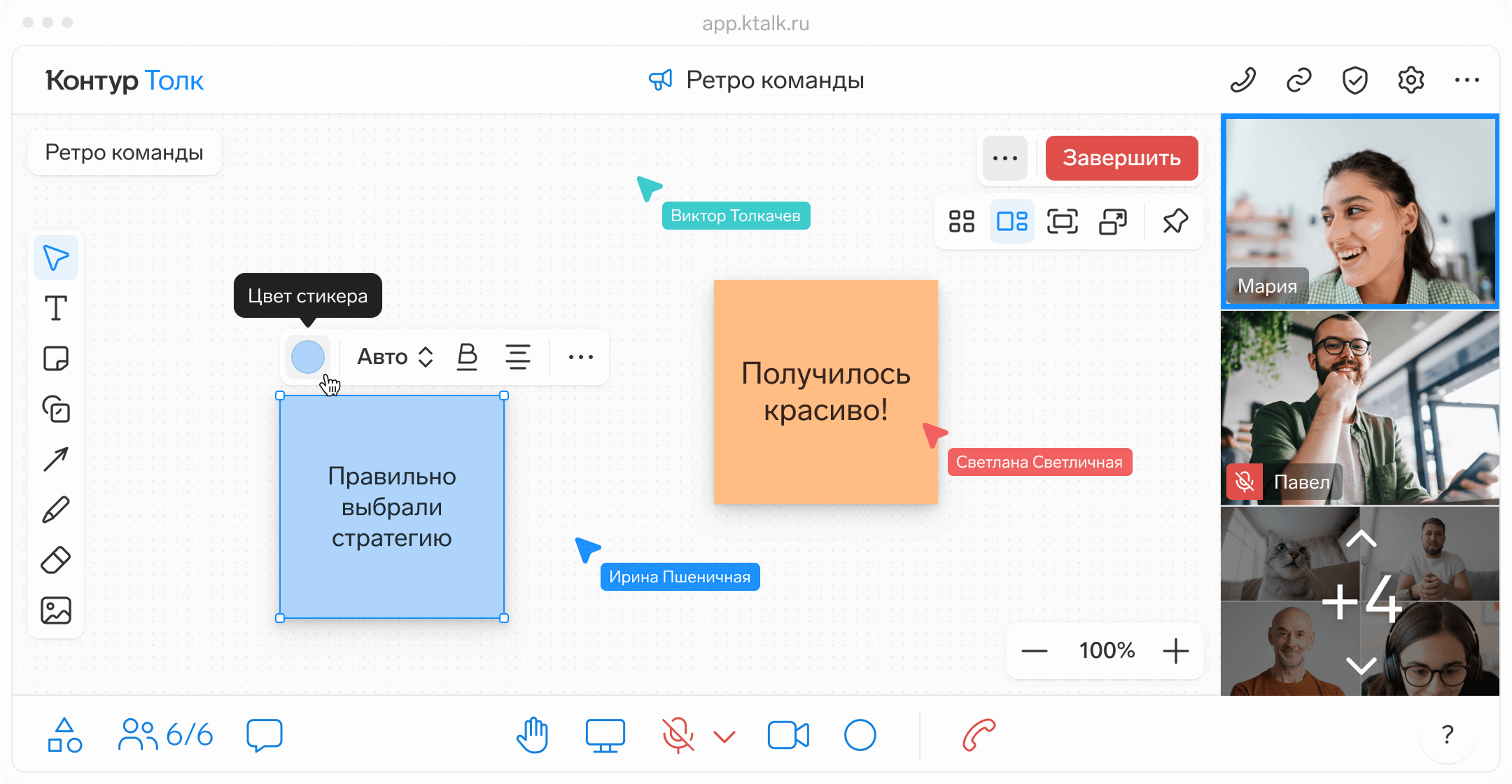
Task: Click the insert image tool
Action: click(x=56, y=610)
